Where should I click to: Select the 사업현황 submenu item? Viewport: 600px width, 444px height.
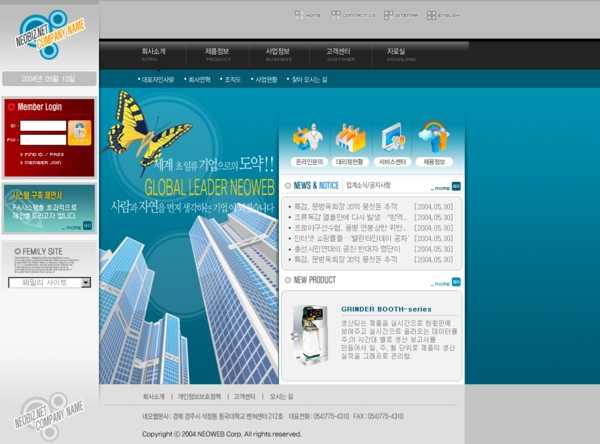264,80
